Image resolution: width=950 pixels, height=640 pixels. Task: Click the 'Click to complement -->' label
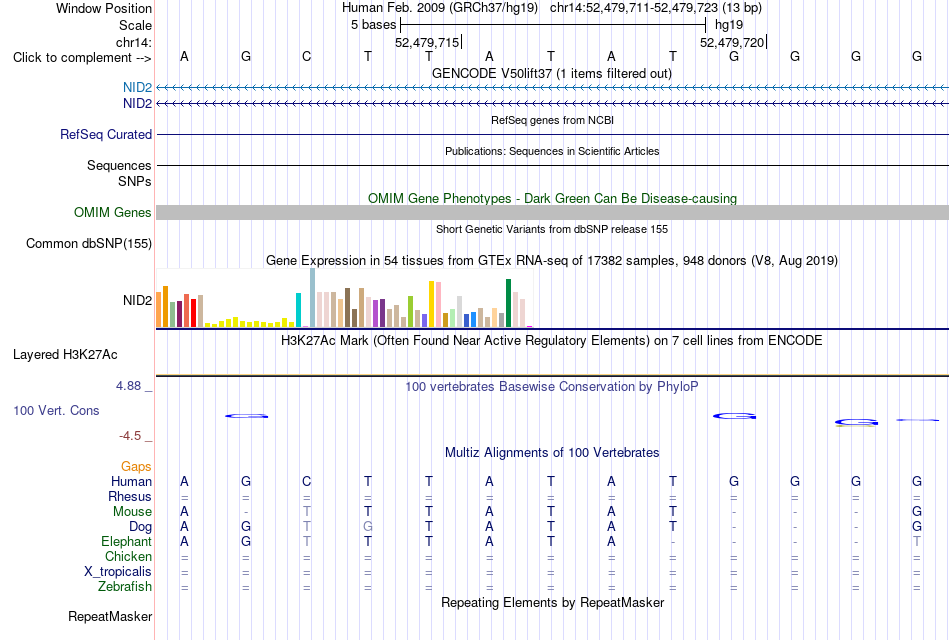pos(82,58)
